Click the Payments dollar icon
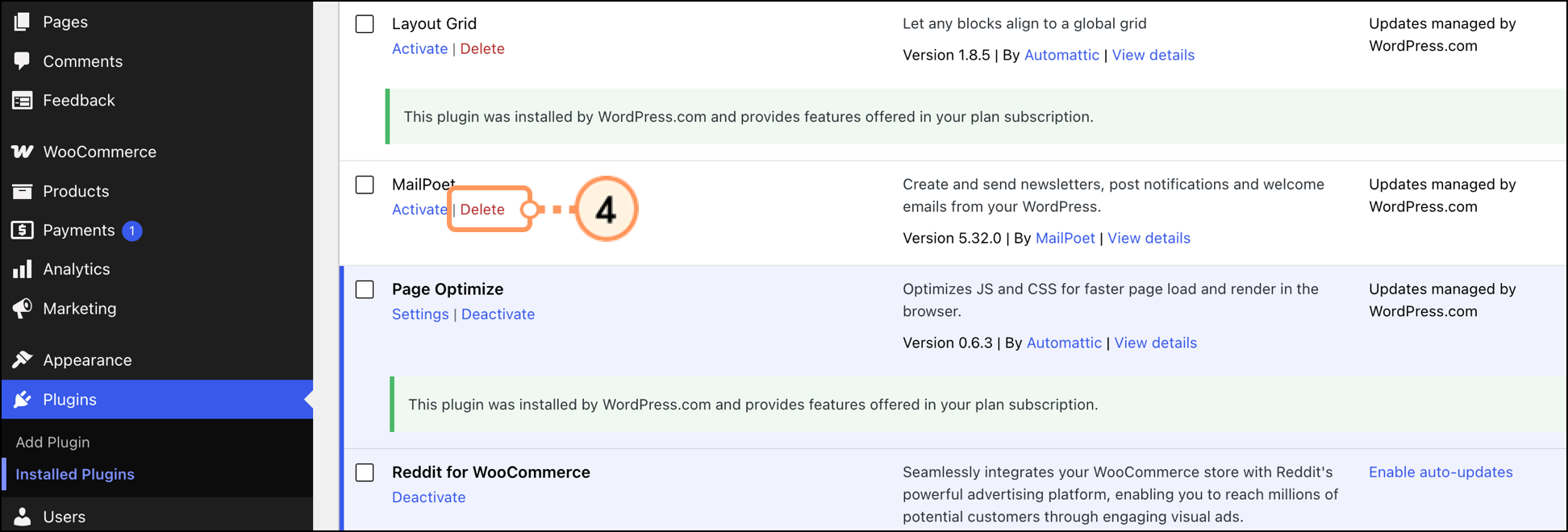 pos(22,231)
